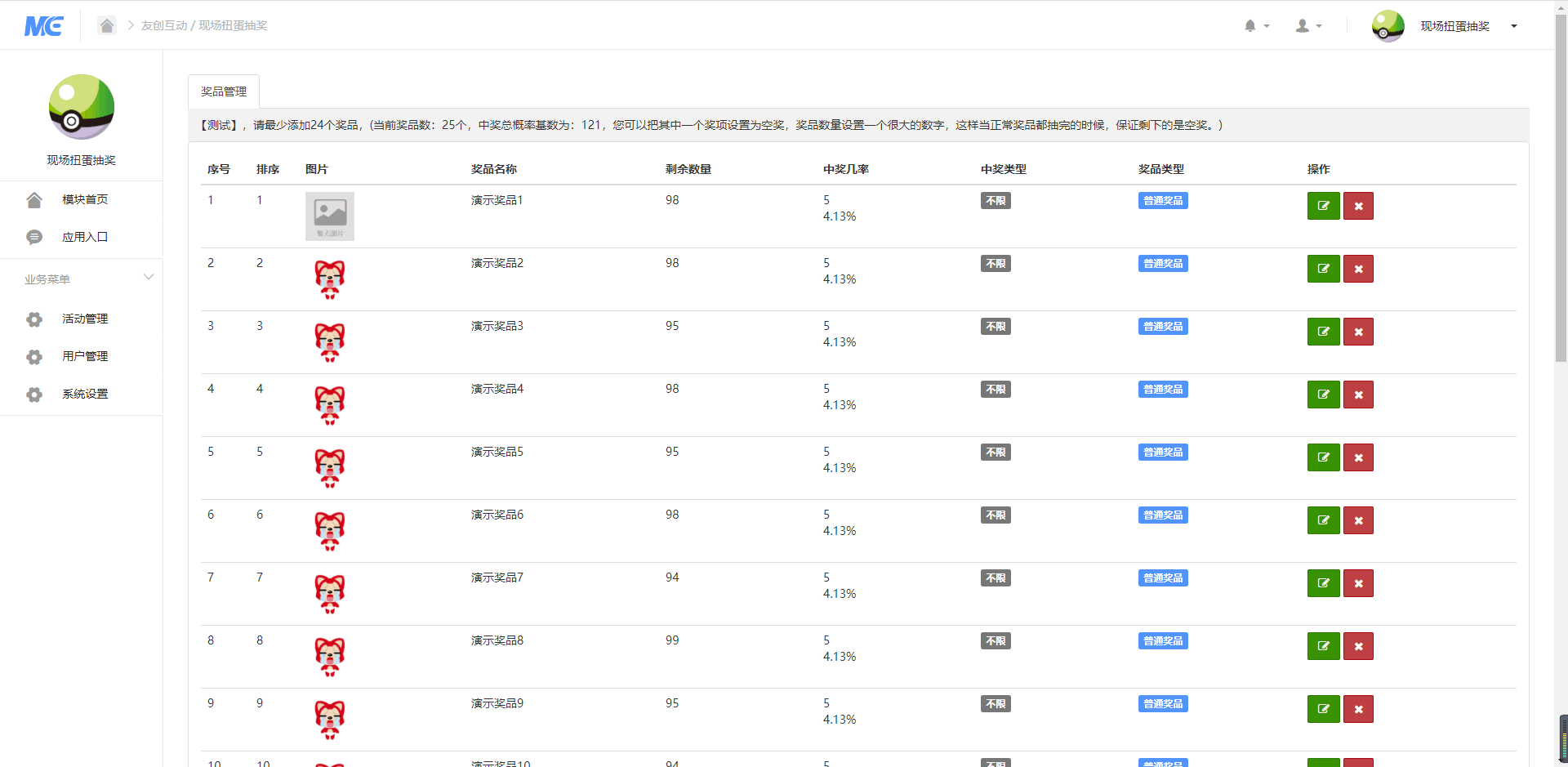Click the fox thumbnail of 演示奖品5
The height and width of the screenshot is (767, 1568).
click(330, 468)
